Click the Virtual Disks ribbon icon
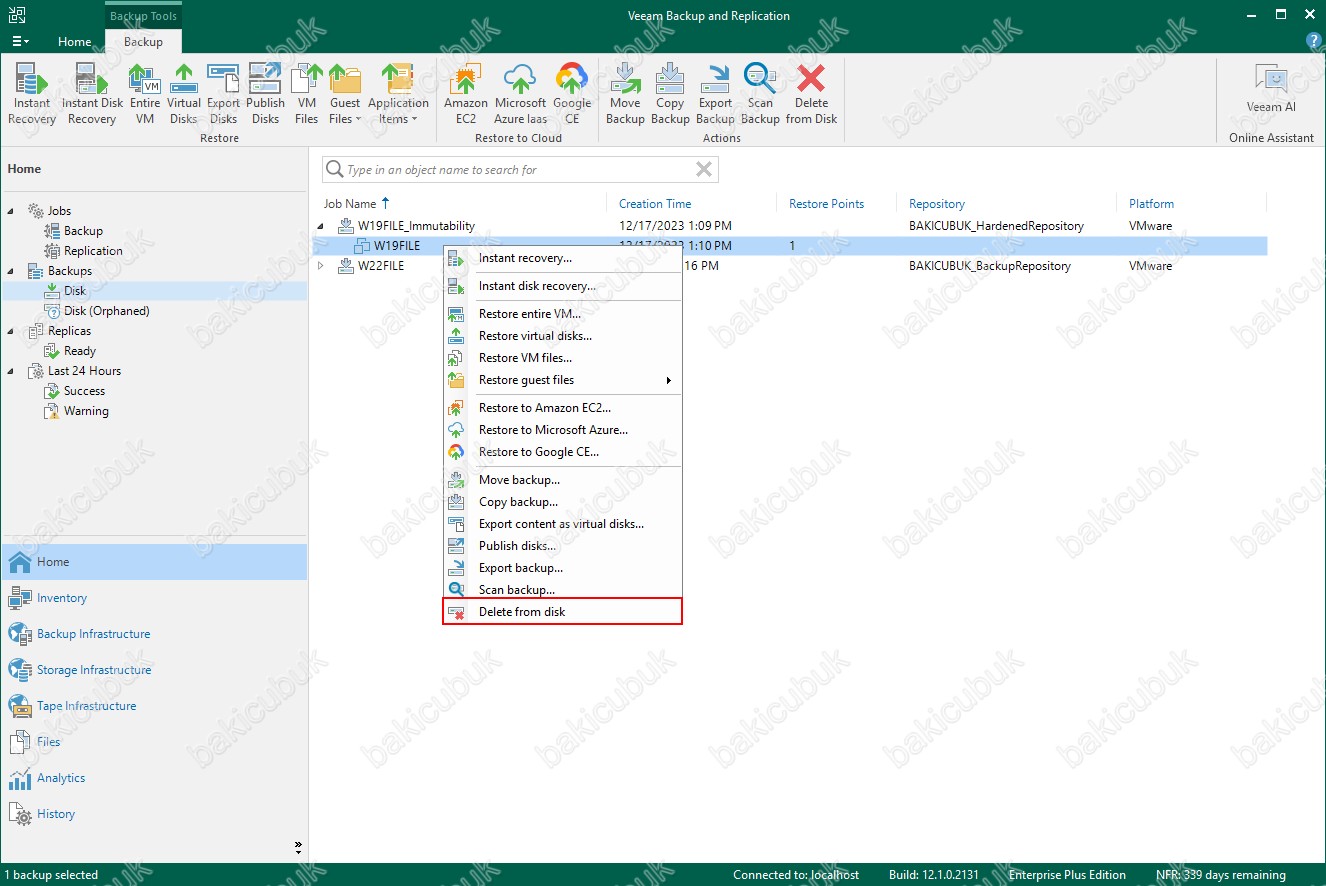The image size is (1326, 886). [184, 94]
